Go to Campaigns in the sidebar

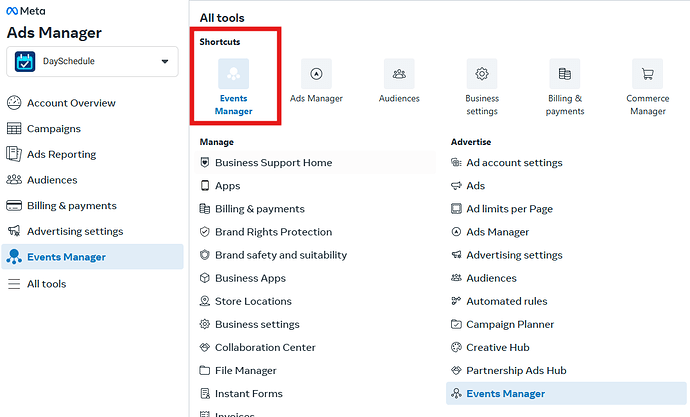pos(54,128)
